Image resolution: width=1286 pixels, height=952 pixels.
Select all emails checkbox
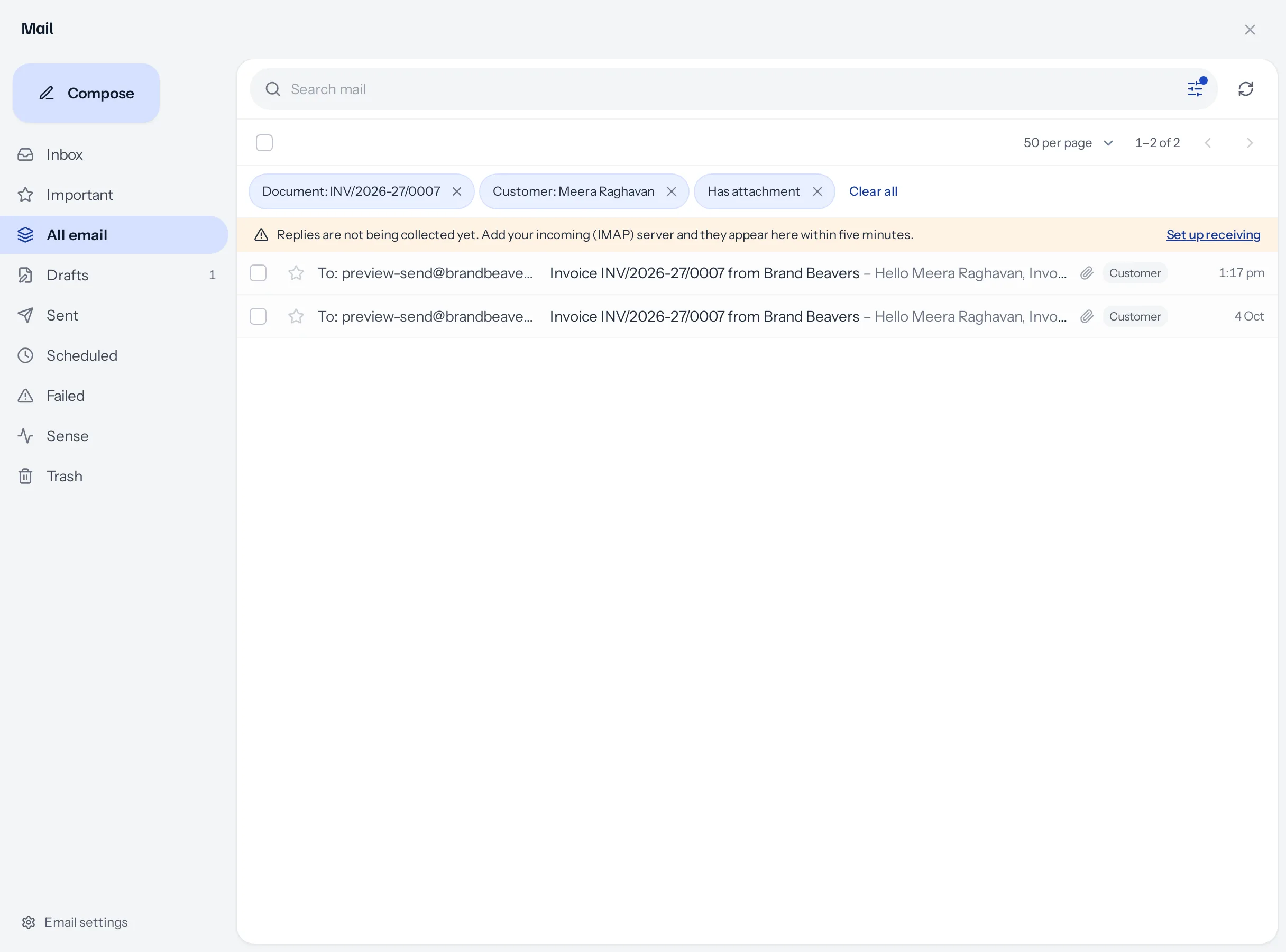(264, 142)
